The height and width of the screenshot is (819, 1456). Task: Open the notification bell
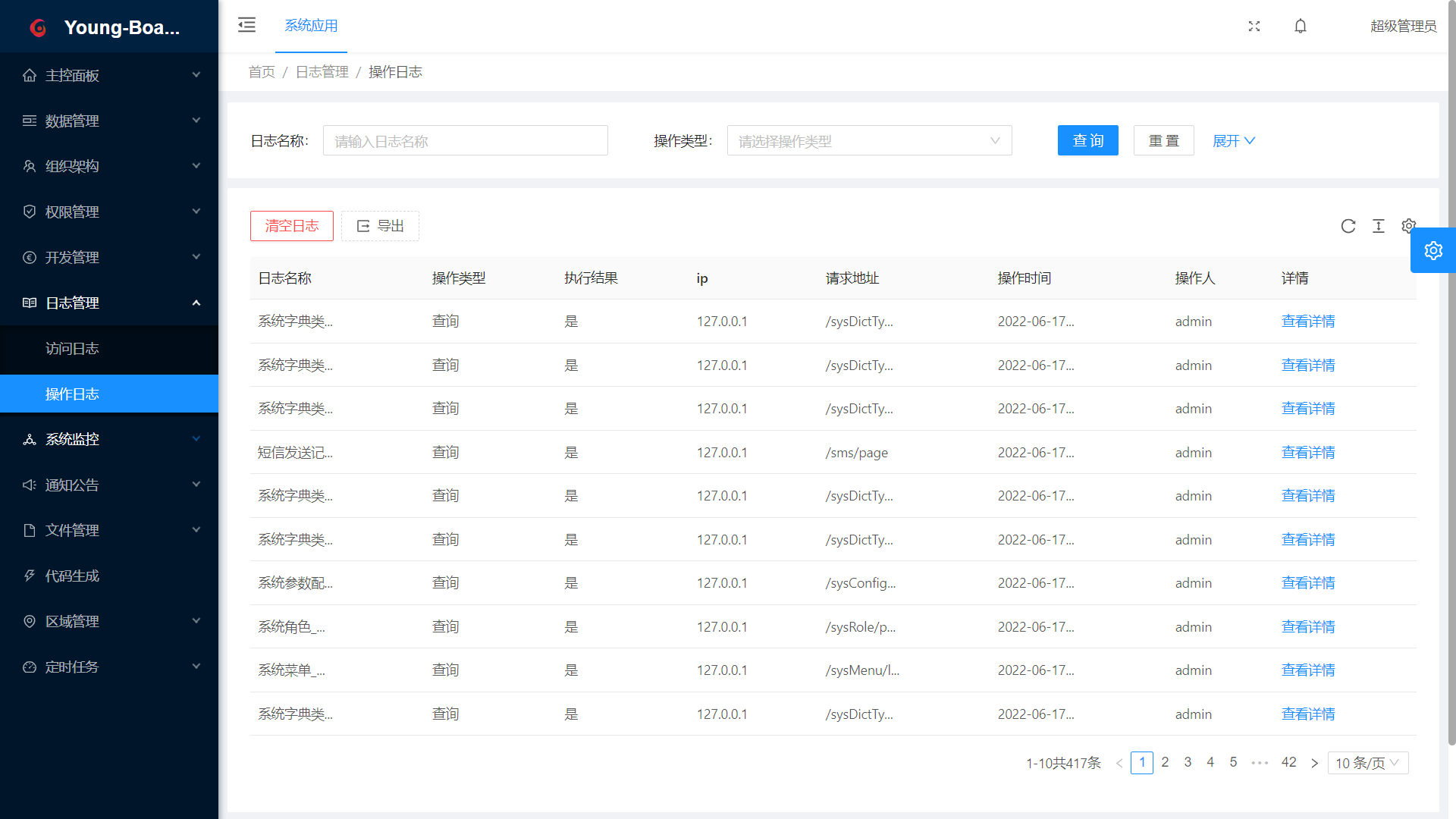pos(1301,26)
